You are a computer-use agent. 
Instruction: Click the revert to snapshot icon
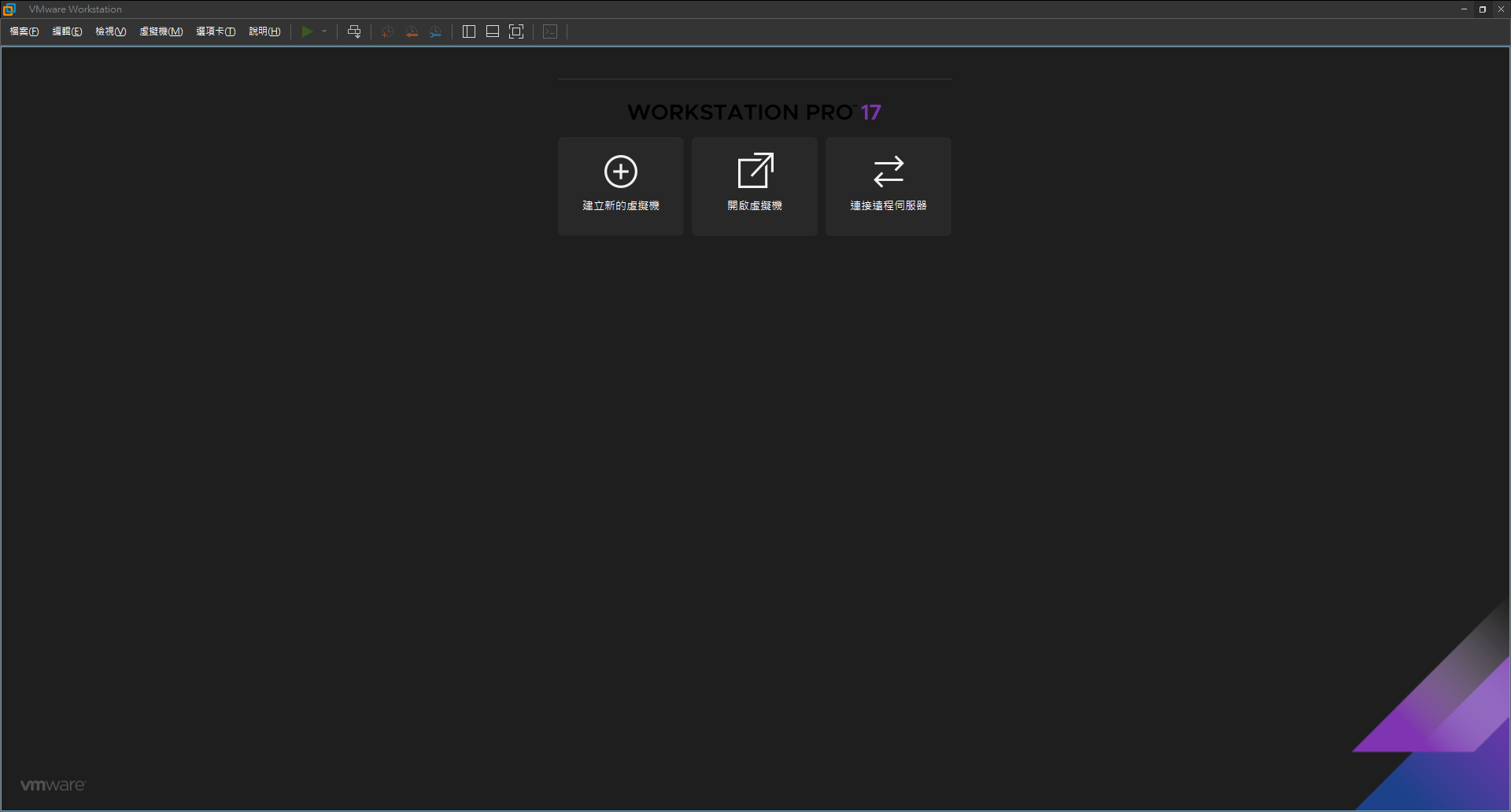[x=412, y=31]
